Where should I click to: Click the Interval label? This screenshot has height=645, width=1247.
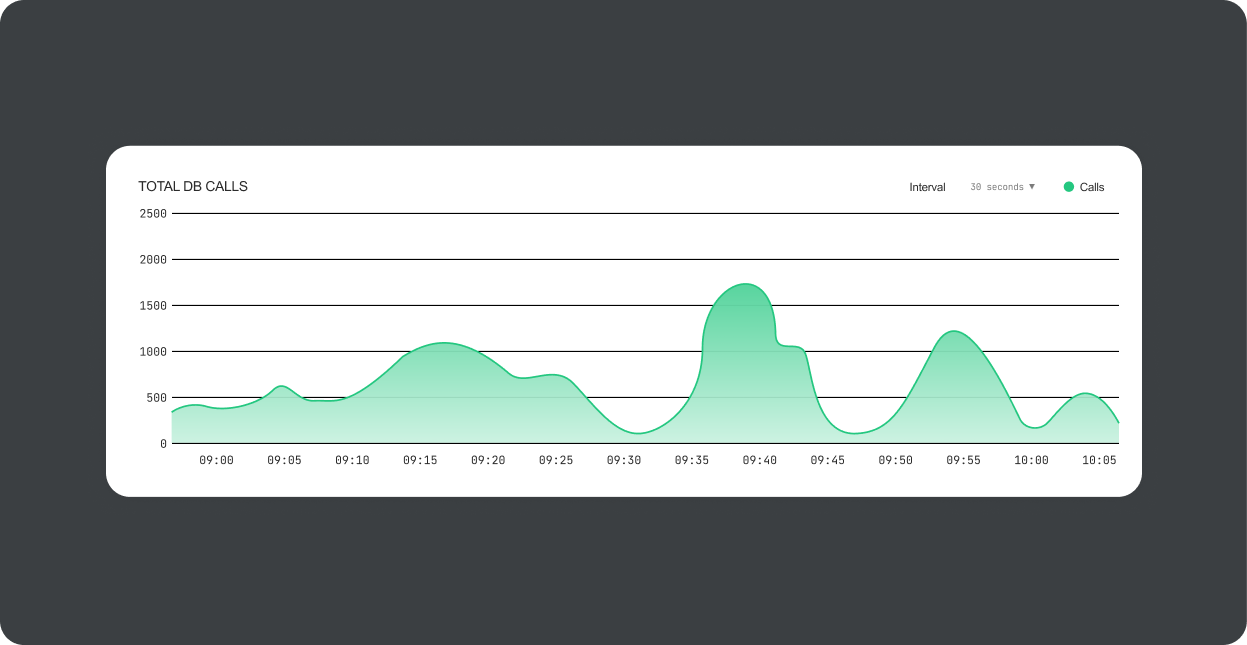[927, 186]
